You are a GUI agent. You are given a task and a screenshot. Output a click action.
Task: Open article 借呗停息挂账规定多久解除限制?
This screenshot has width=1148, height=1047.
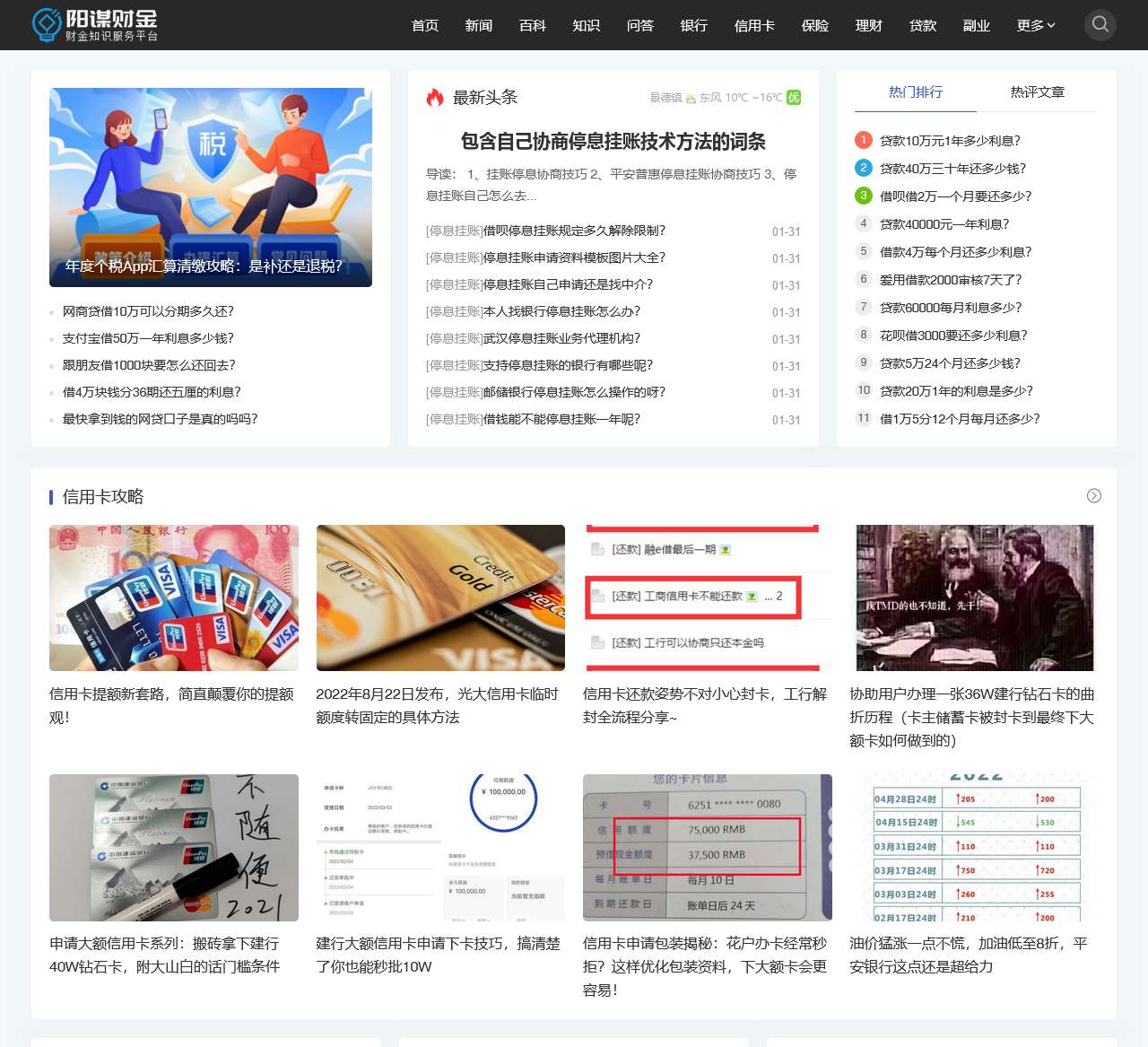click(574, 231)
